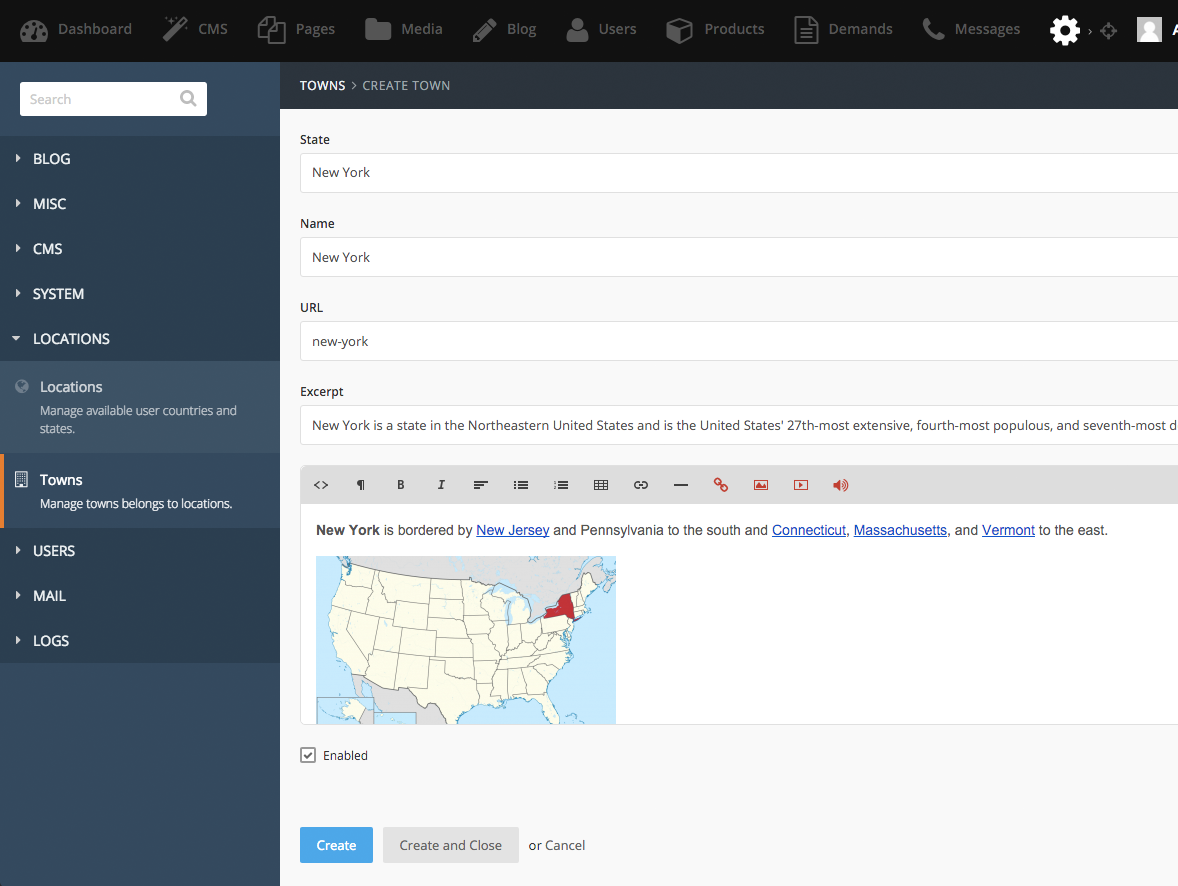Click the CMS magic wand icon

[x=176, y=29]
